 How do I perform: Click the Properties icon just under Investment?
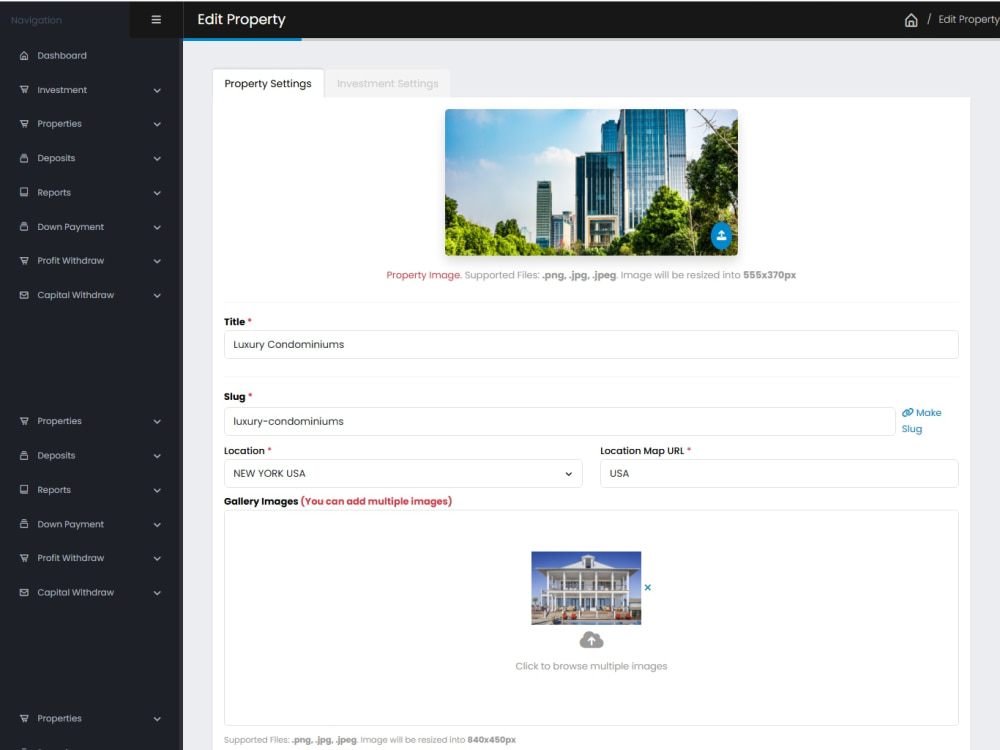(x=24, y=124)
